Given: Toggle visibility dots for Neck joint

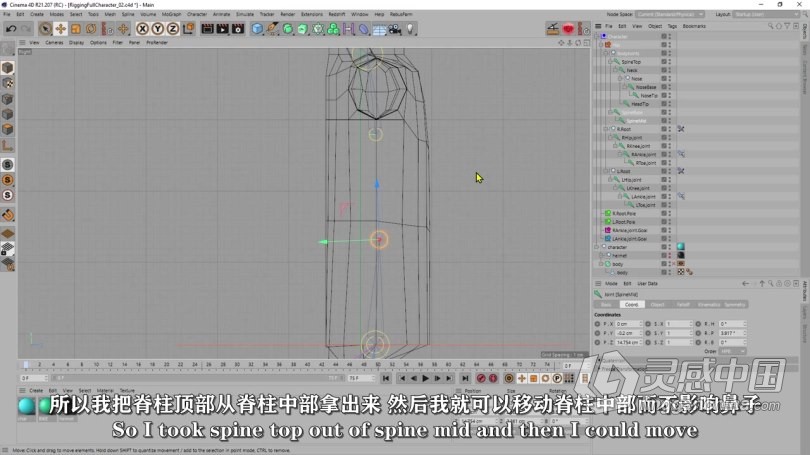Looking at the screenshot, I should coord(670,70).
